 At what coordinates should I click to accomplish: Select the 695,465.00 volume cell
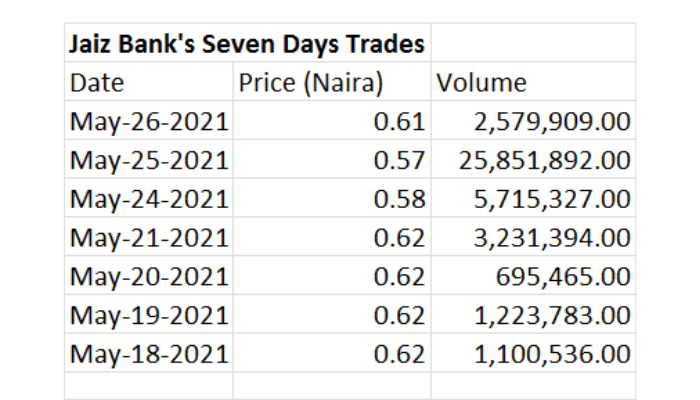(533, 276)
